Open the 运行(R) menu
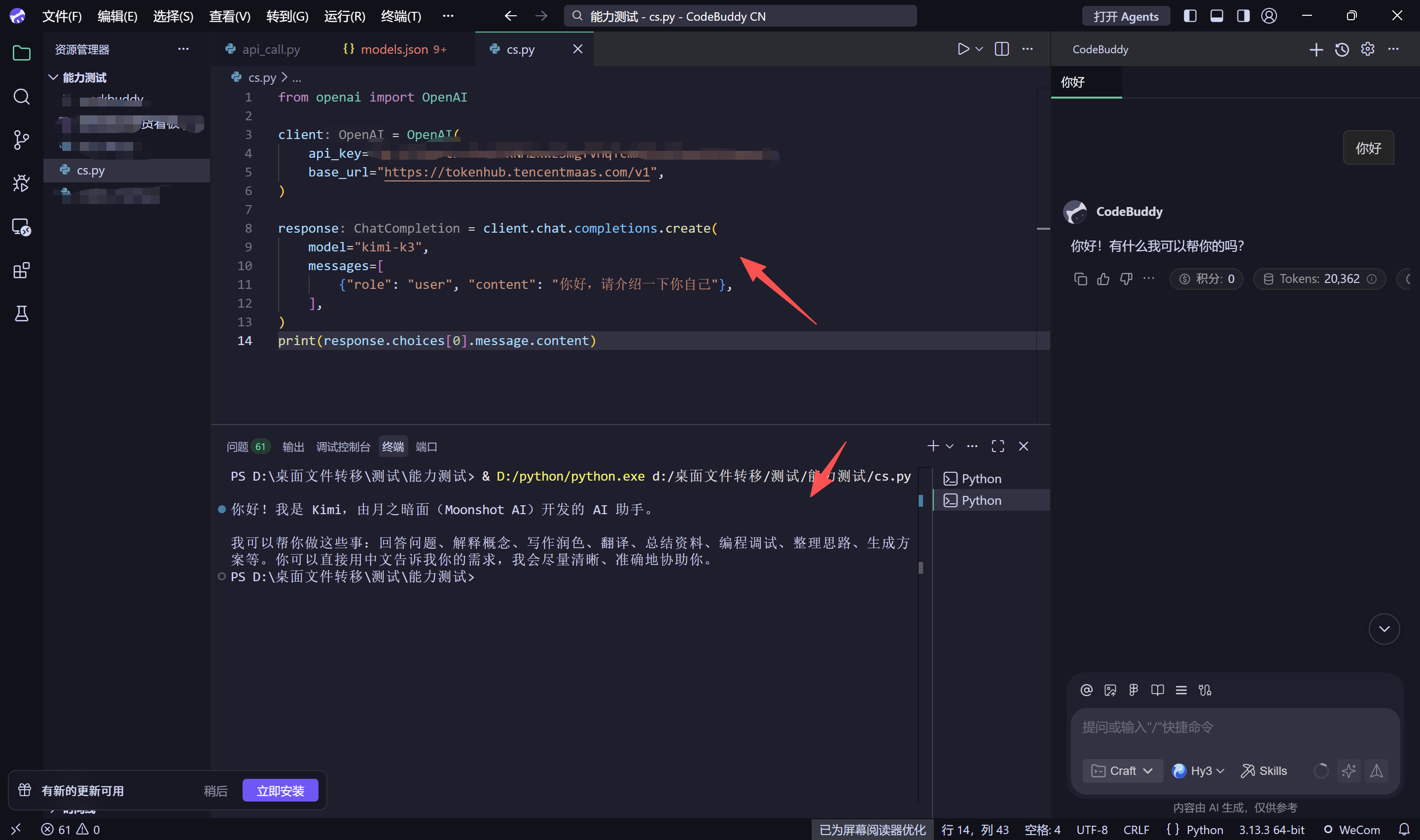The image size is (1420, 840). (x=345, y=16)
